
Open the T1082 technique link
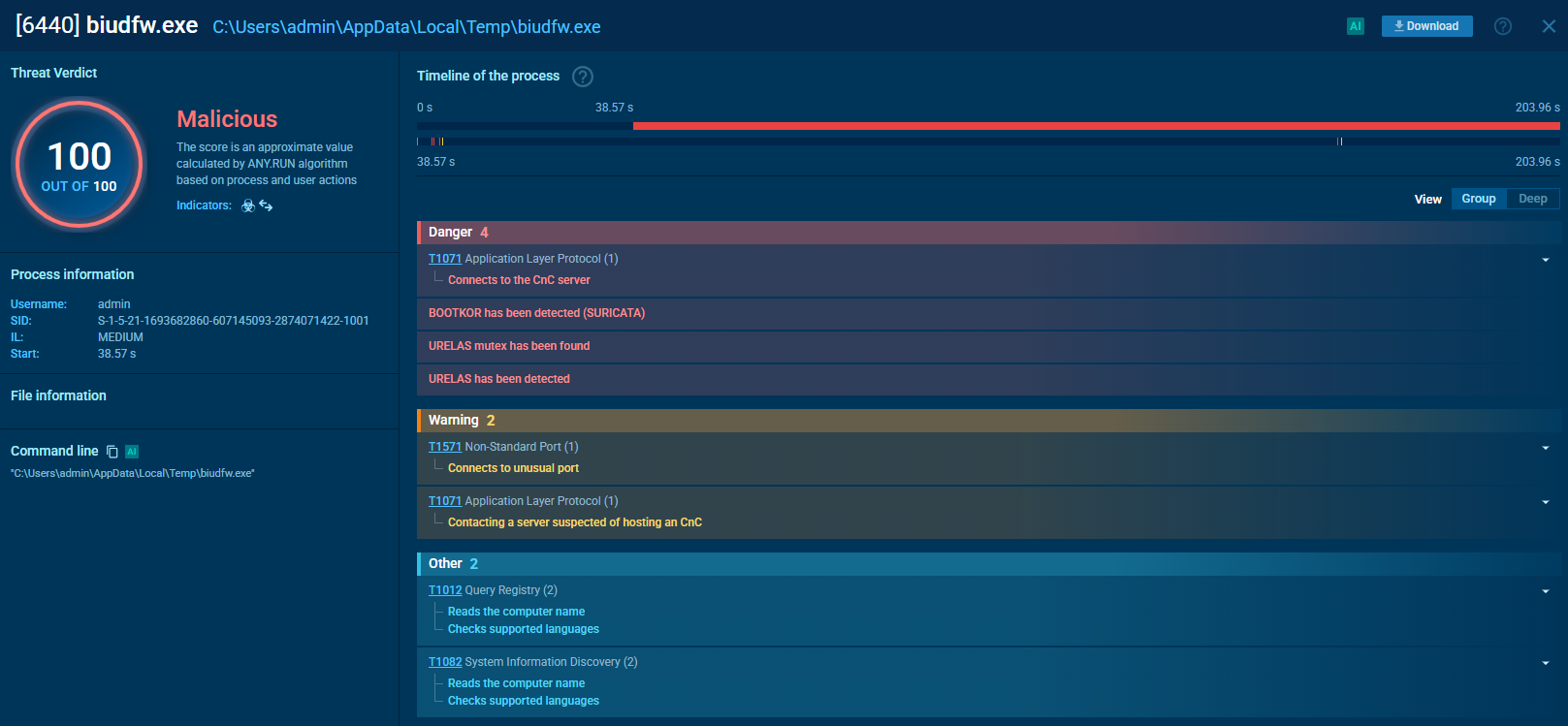tap(444, 662)
